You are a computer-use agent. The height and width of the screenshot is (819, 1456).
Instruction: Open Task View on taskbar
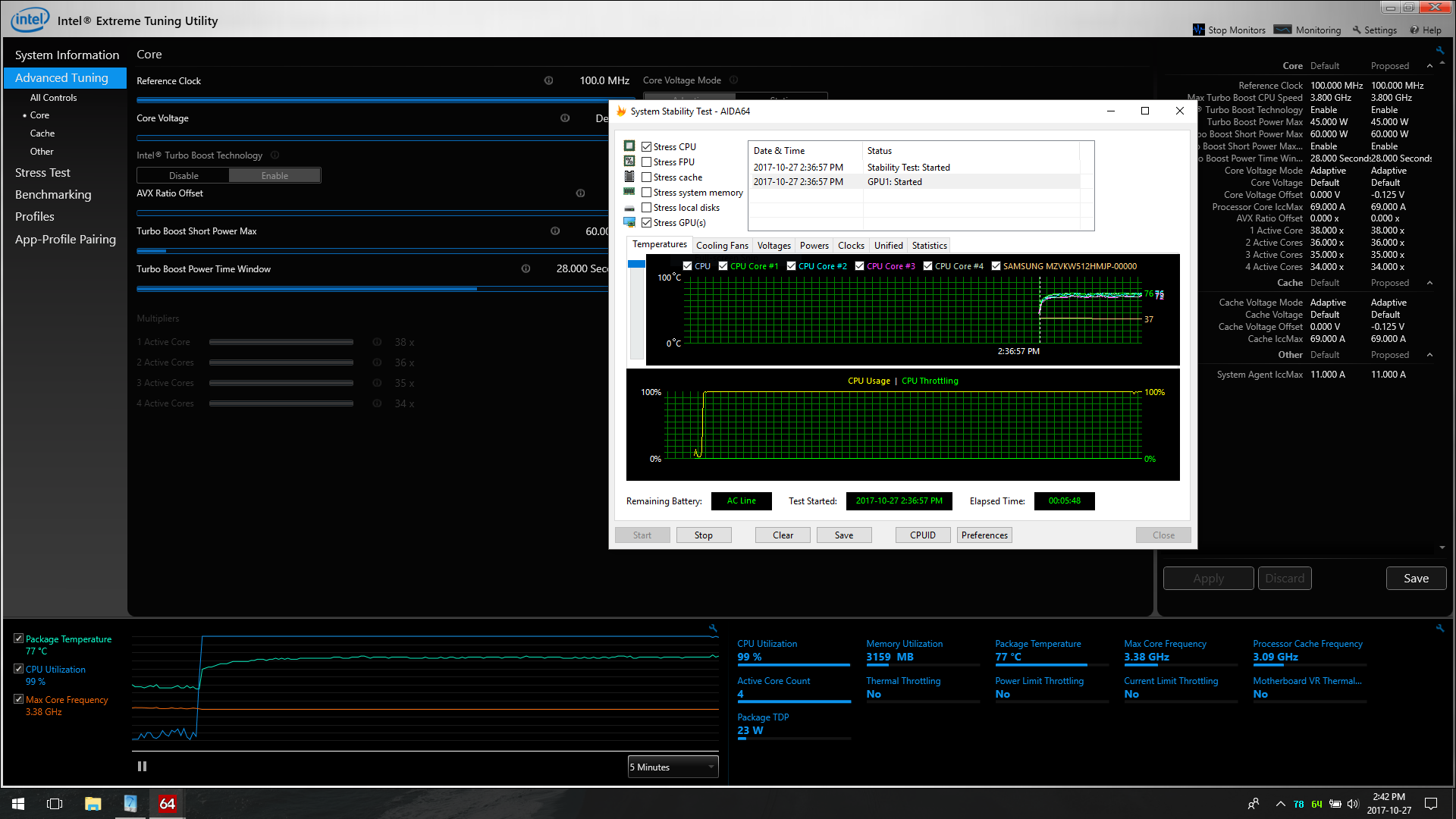pyautogui.click(x=55, y=804)
